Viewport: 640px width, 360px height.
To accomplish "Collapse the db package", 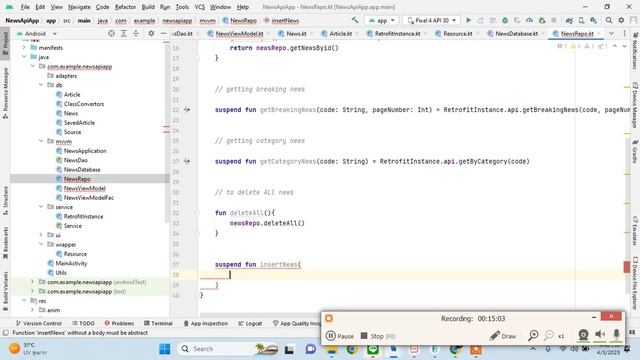I will [41, 85].
